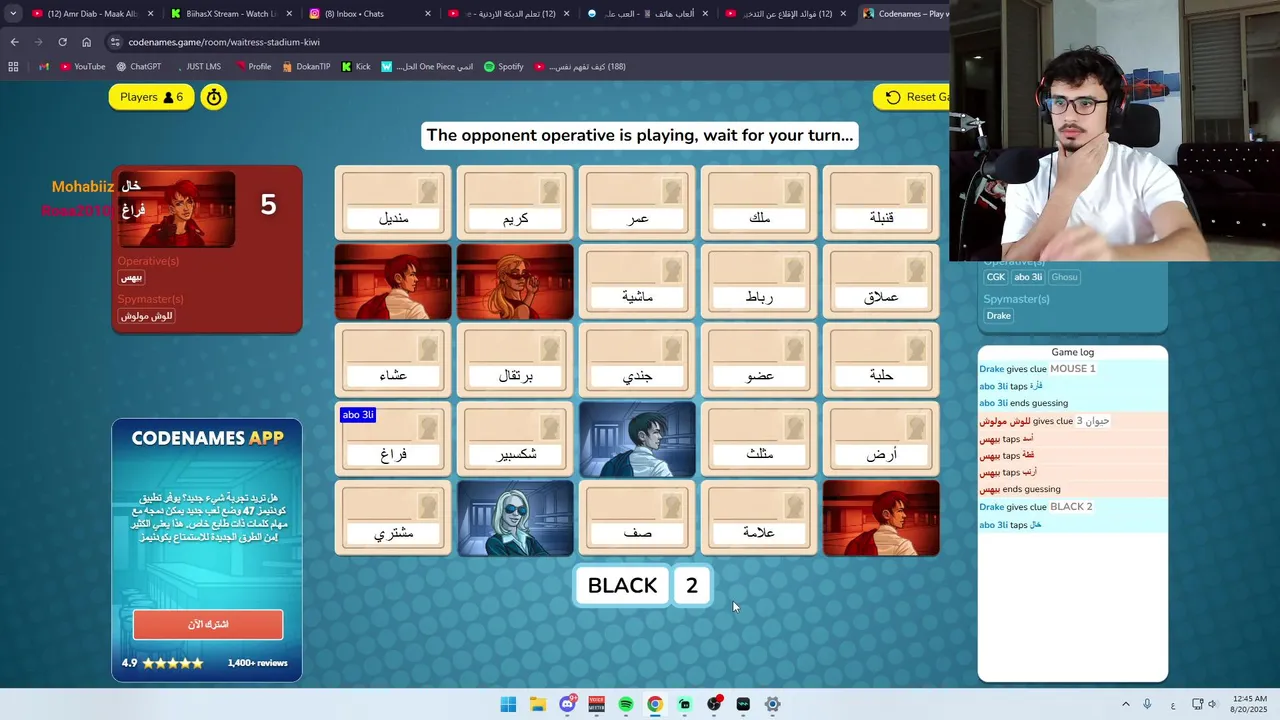Tap the word card أرض
Screen dimensions: 1280x720
coord(881,439)
